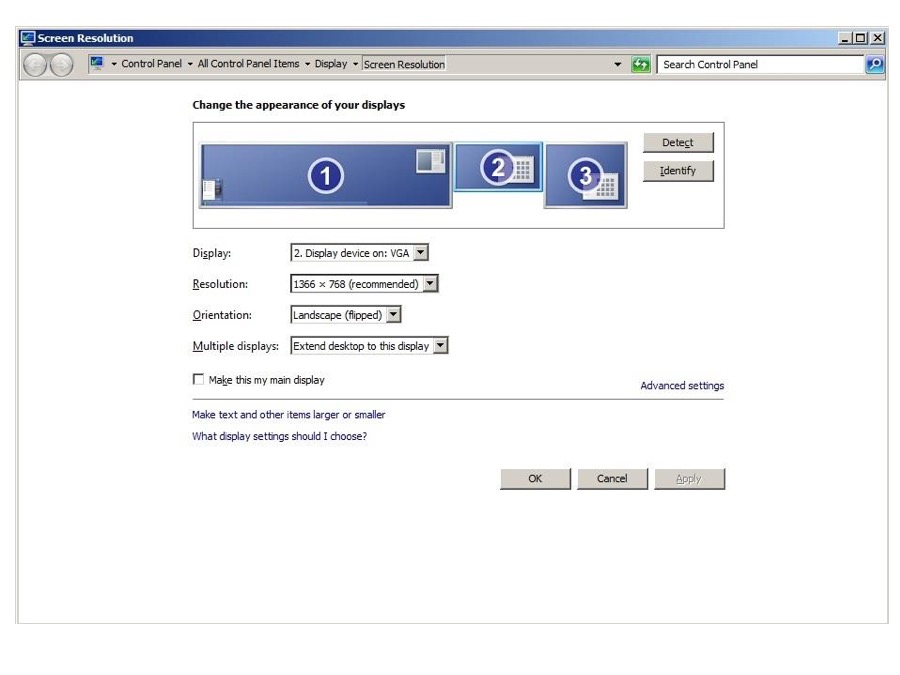Select monitor 1 in display preview
900x675 pixels.
coord(325,176)
